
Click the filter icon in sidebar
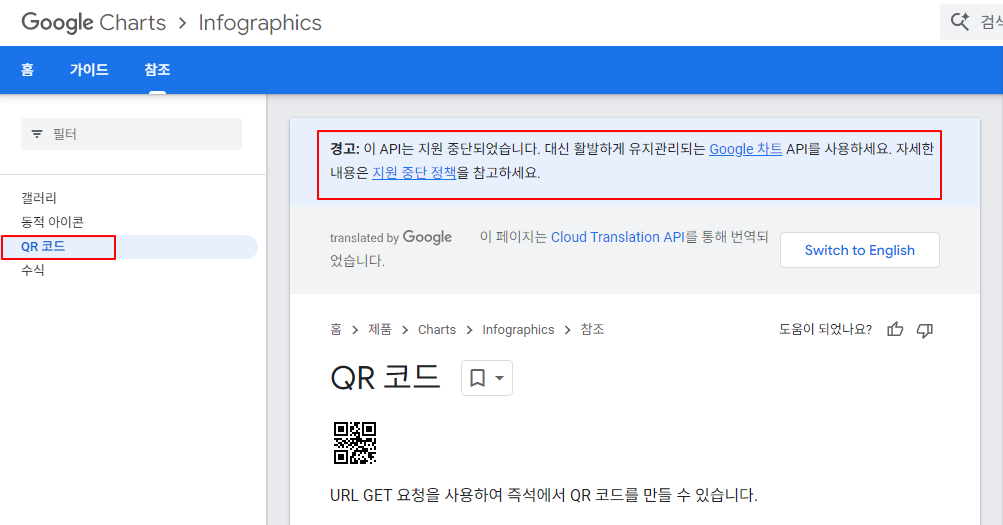pos(37,134)
